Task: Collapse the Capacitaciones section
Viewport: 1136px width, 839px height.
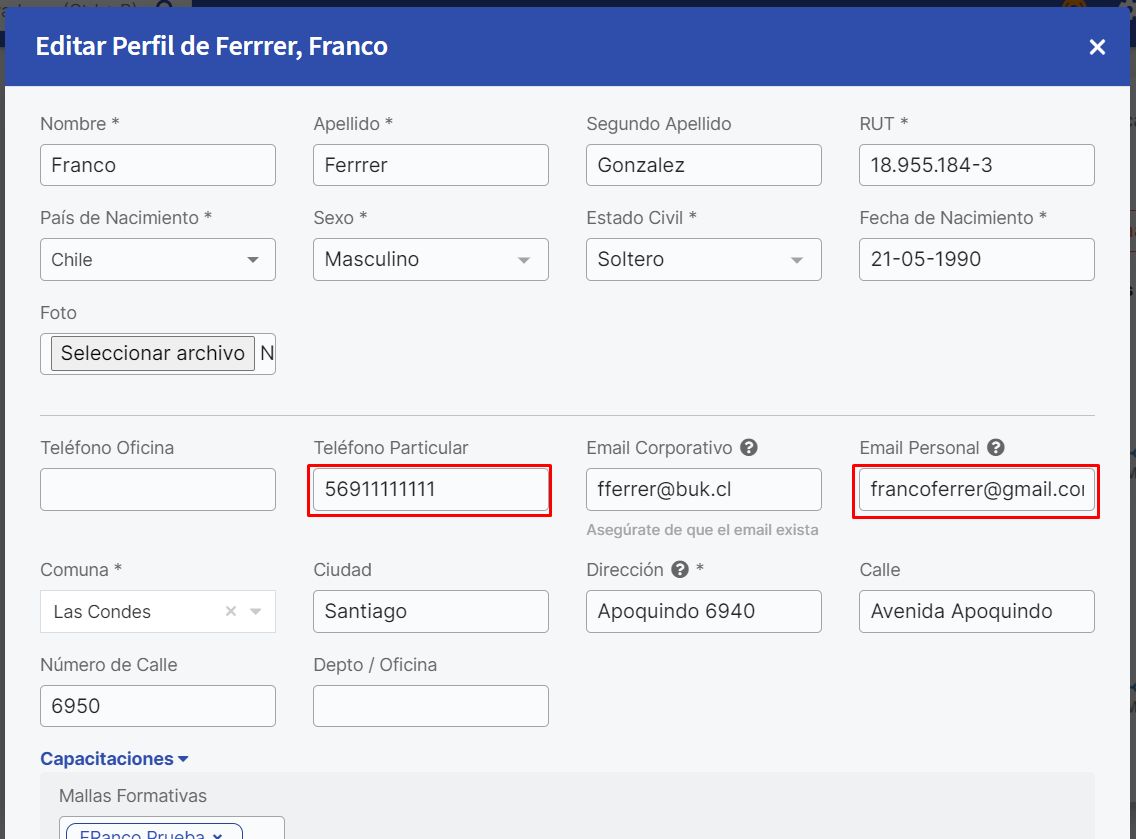Action: tap(114, 759)
